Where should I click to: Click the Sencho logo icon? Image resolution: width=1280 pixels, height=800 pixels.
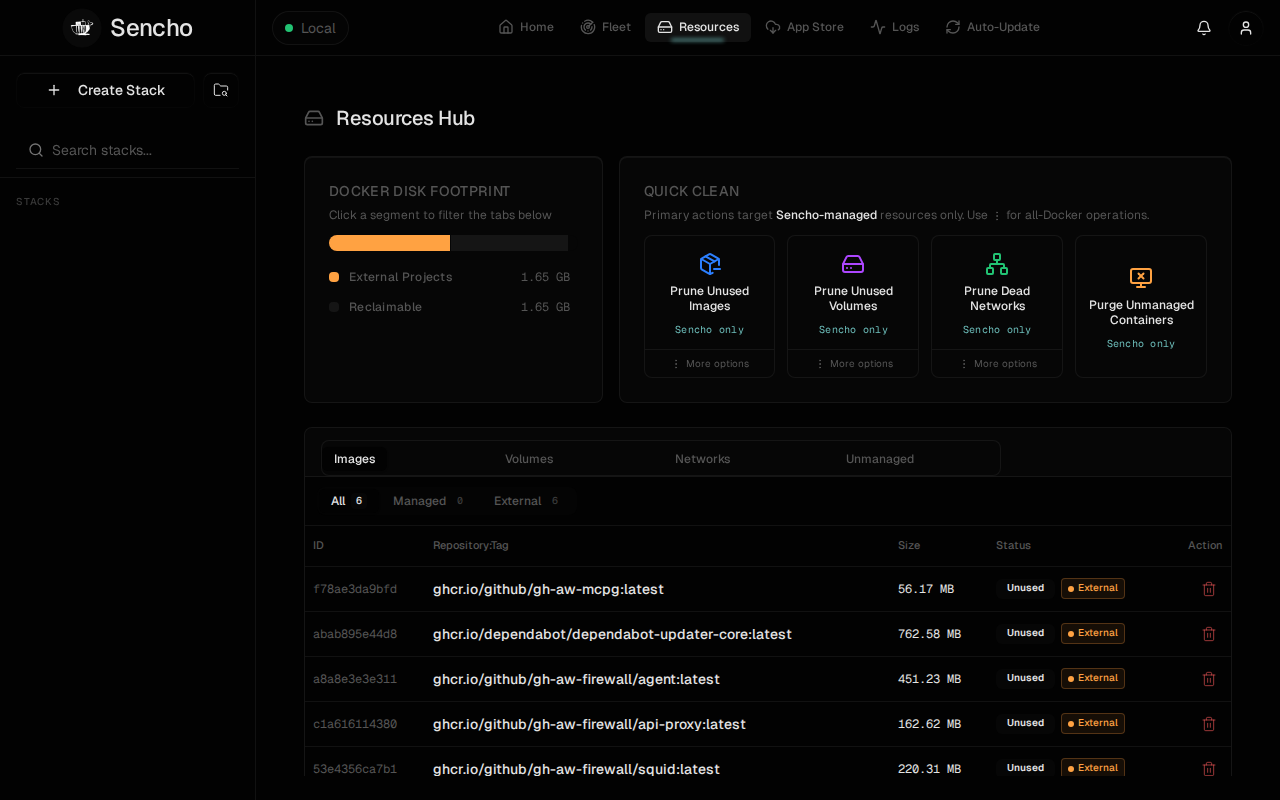point(82,28)
